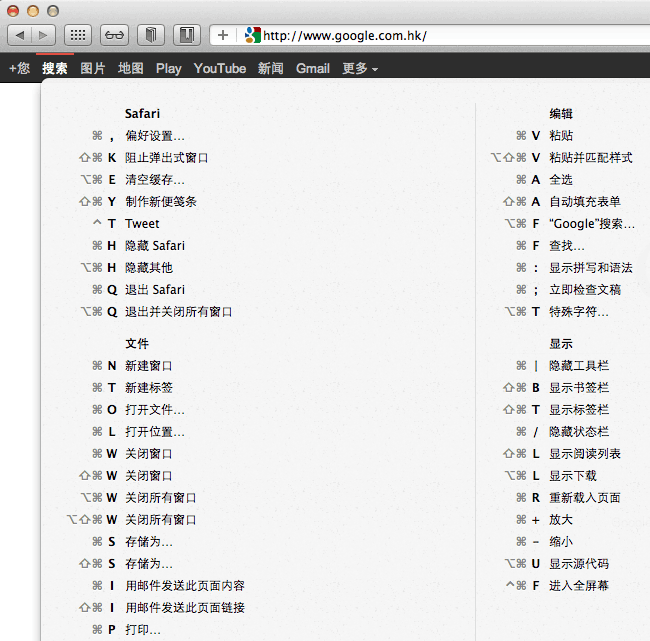
Task: Click the yellow minimize window button
Action: [x=33, y=11]
